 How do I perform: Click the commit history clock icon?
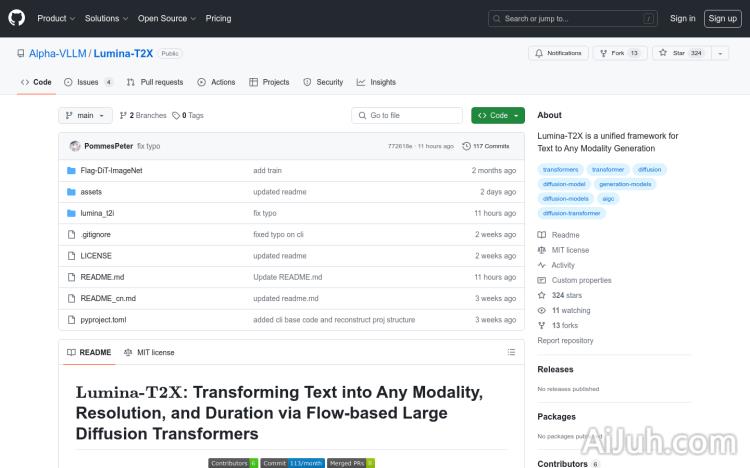click(466, 146)
